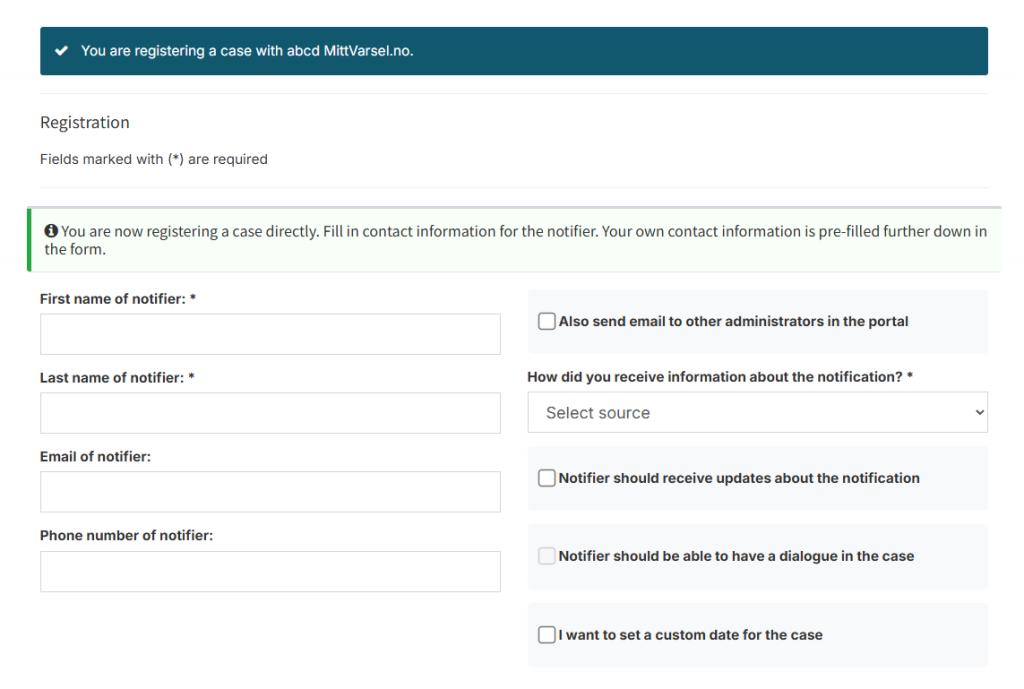Select the 'Email of notifier' text box
The image size is (1024, 689).
click(270, 492)
